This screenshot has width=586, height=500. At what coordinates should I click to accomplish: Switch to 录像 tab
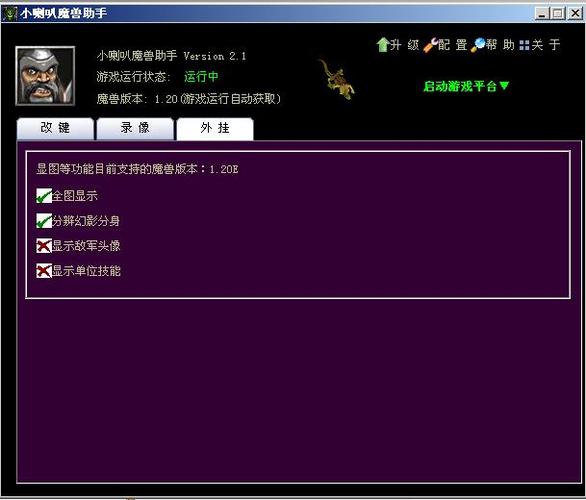[135, 129]
